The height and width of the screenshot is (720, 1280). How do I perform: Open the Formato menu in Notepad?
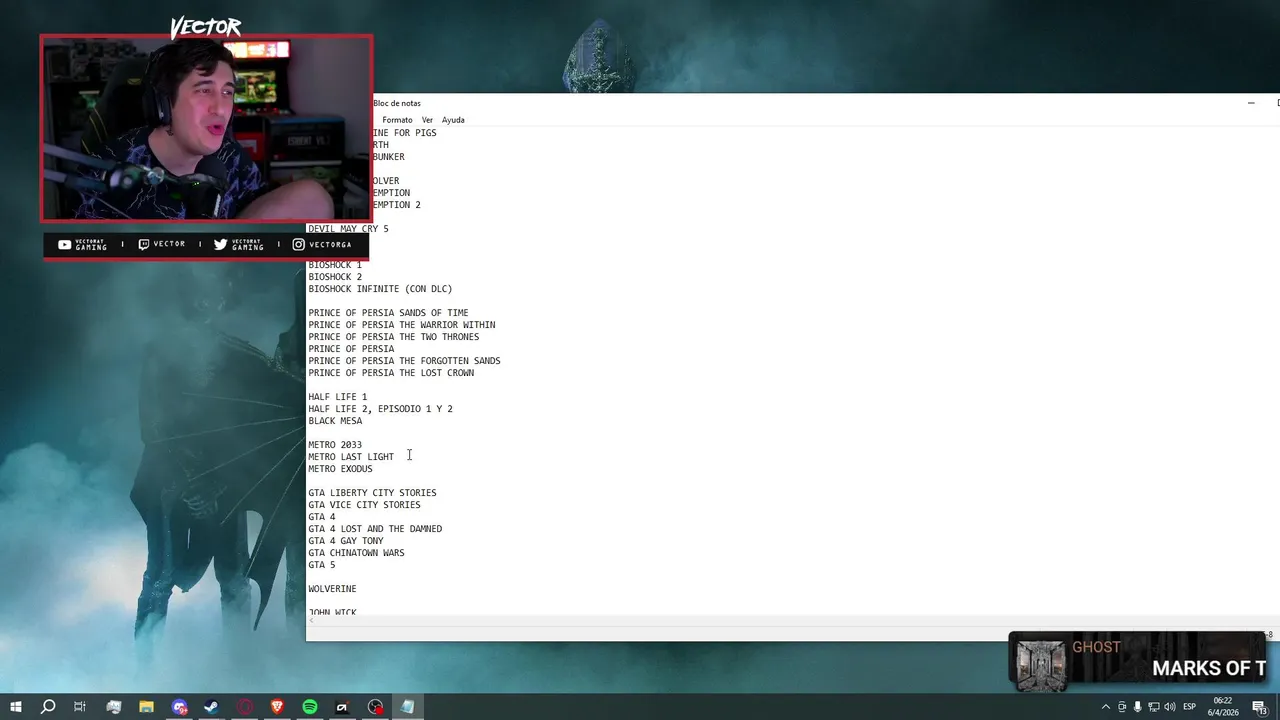(x=397, y=120)
